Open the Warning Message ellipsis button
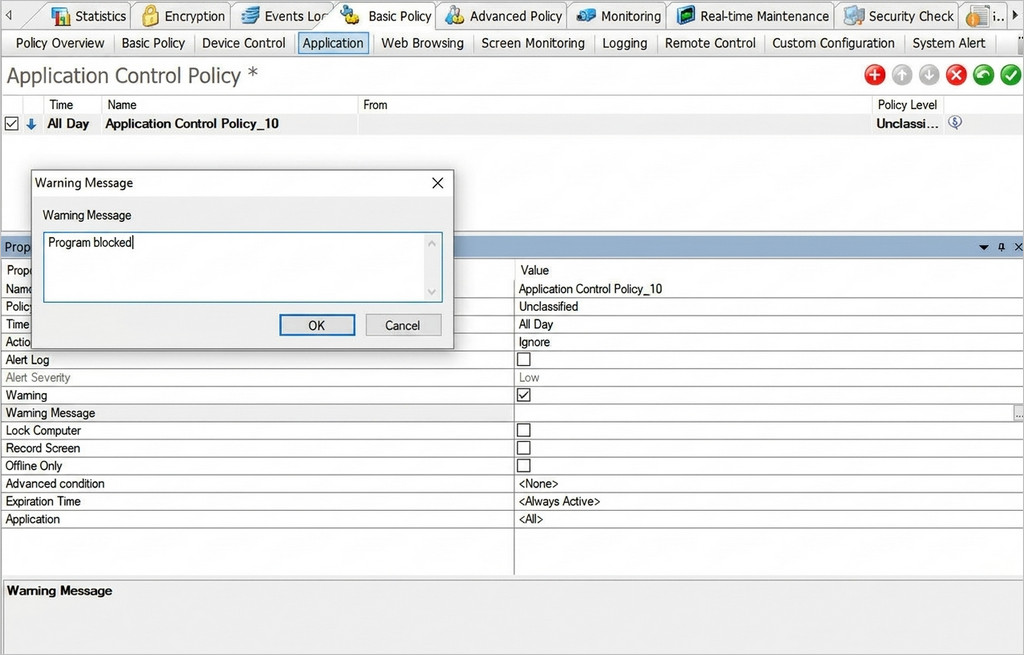Screen dimensions: 1024x655 (1018, 413)
